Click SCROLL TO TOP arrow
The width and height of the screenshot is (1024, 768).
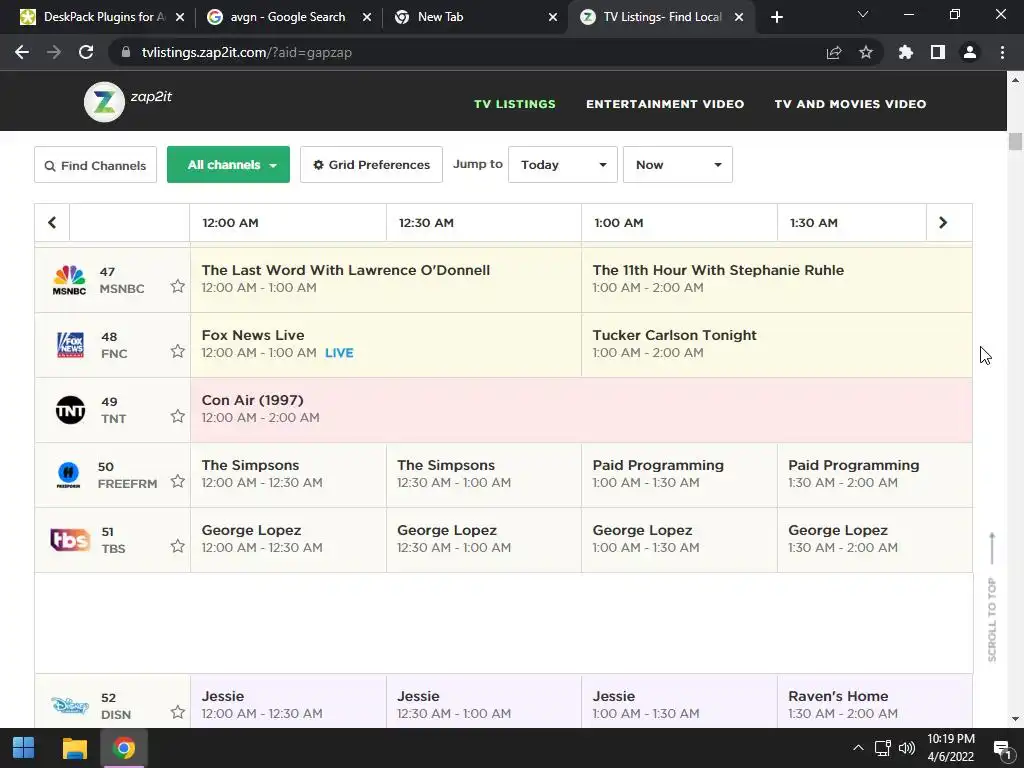pyautogui.click(x=992, y=549)
